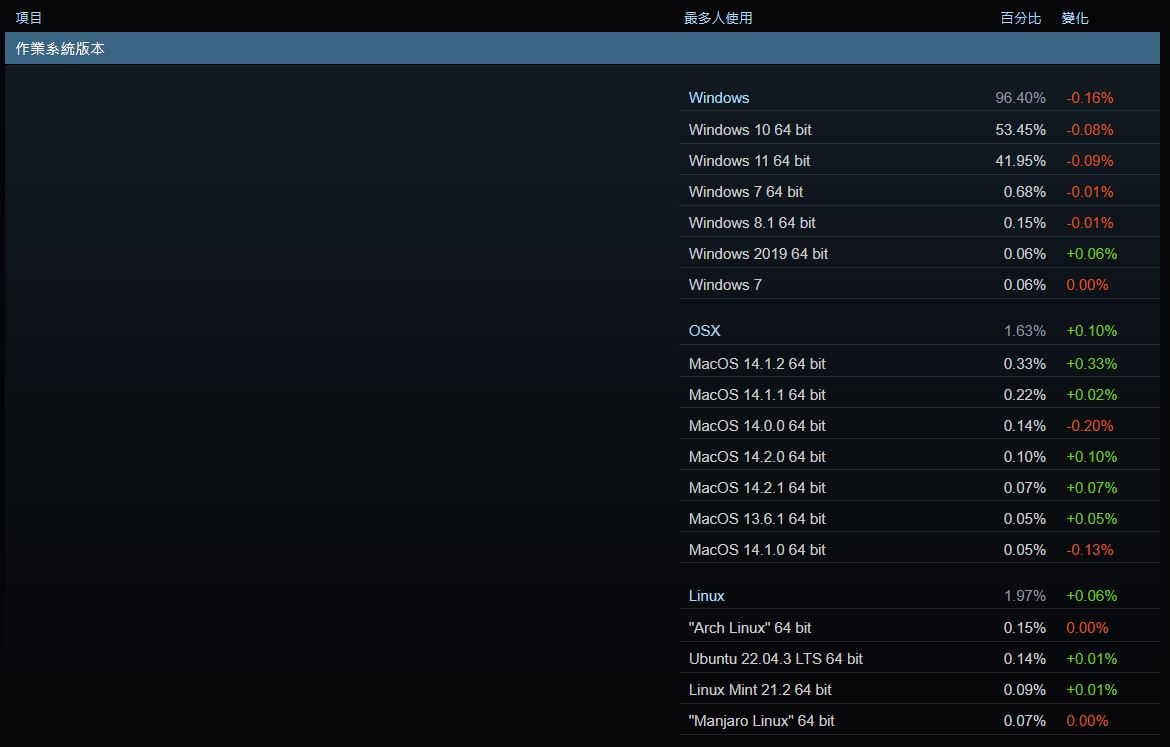Image resolution: width=1170 pixels, height=747 pixels.
Task: Click the 0.00% change for Manjaro Linux
Action: [x=1087, y=721]
